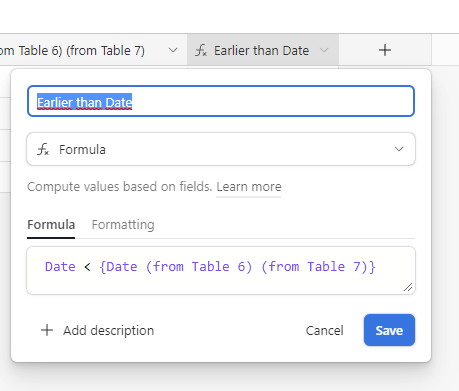Click Add description text
This screenshot has height=391, width=459.
coord(109,331)
